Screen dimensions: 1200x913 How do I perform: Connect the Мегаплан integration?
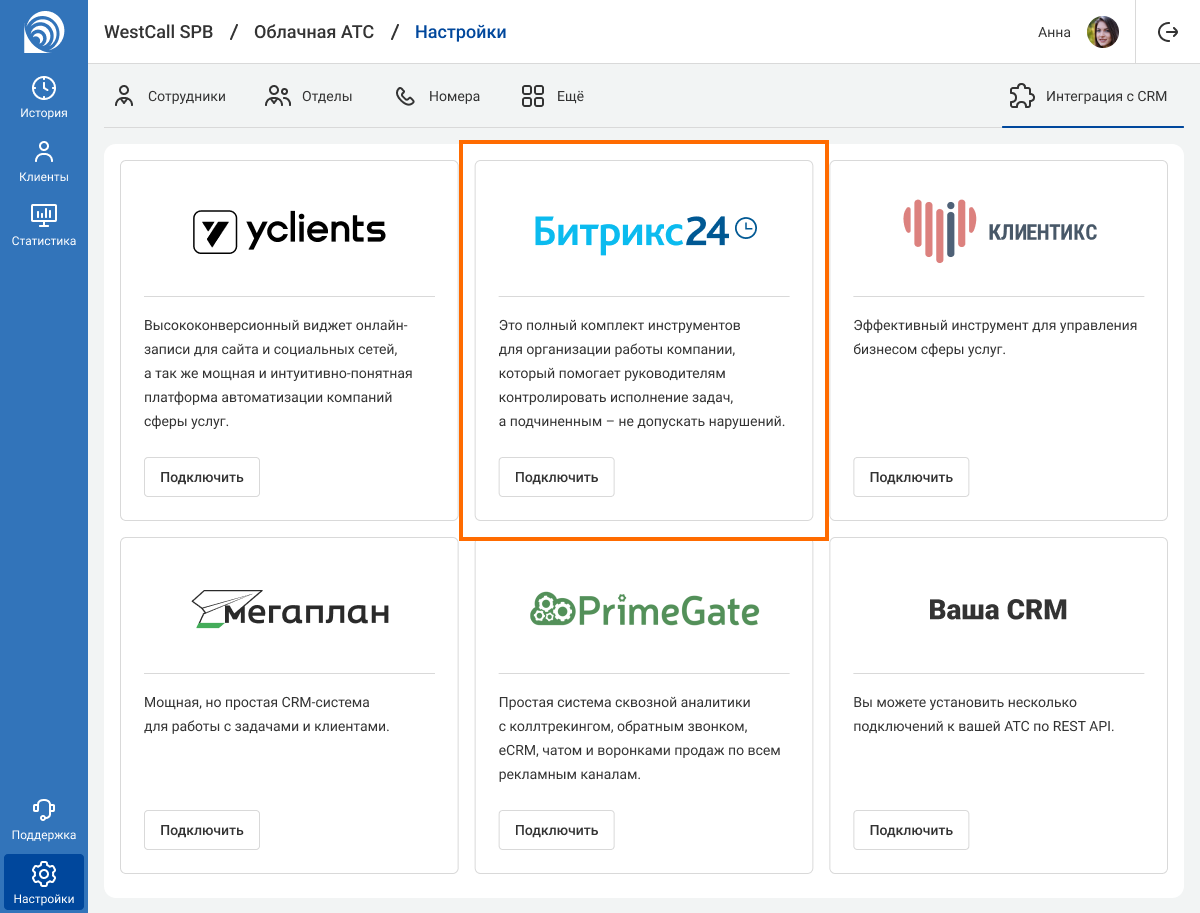202,830
